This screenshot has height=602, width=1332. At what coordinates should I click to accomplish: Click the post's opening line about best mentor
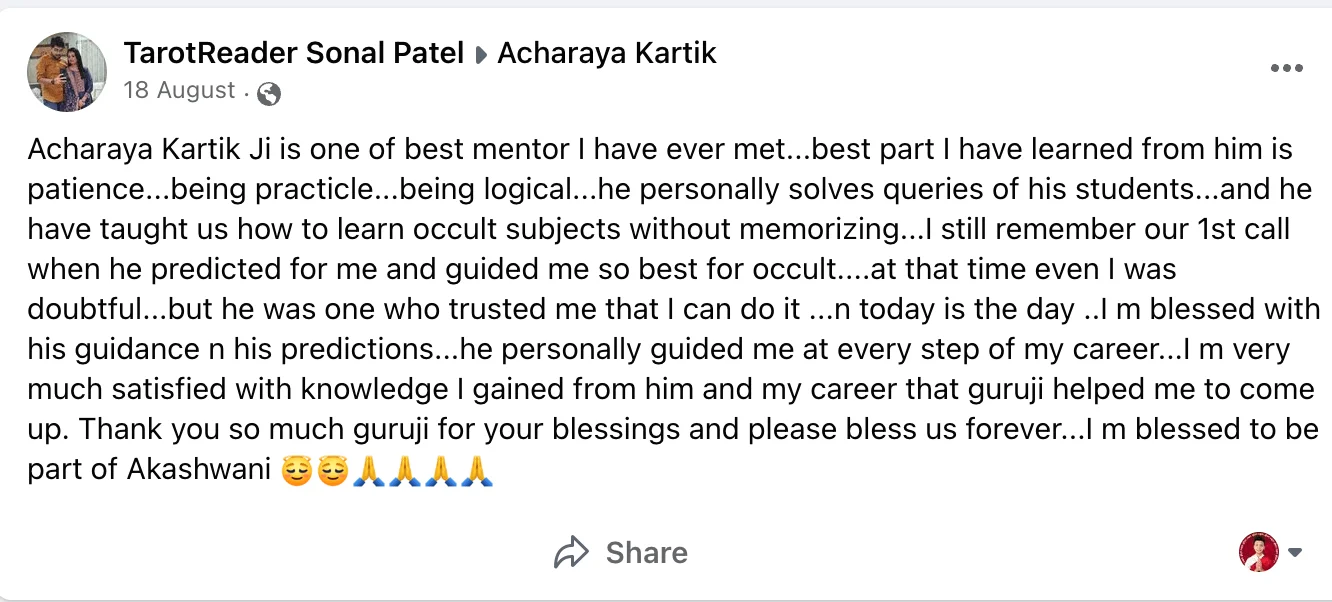click(400, 150)
